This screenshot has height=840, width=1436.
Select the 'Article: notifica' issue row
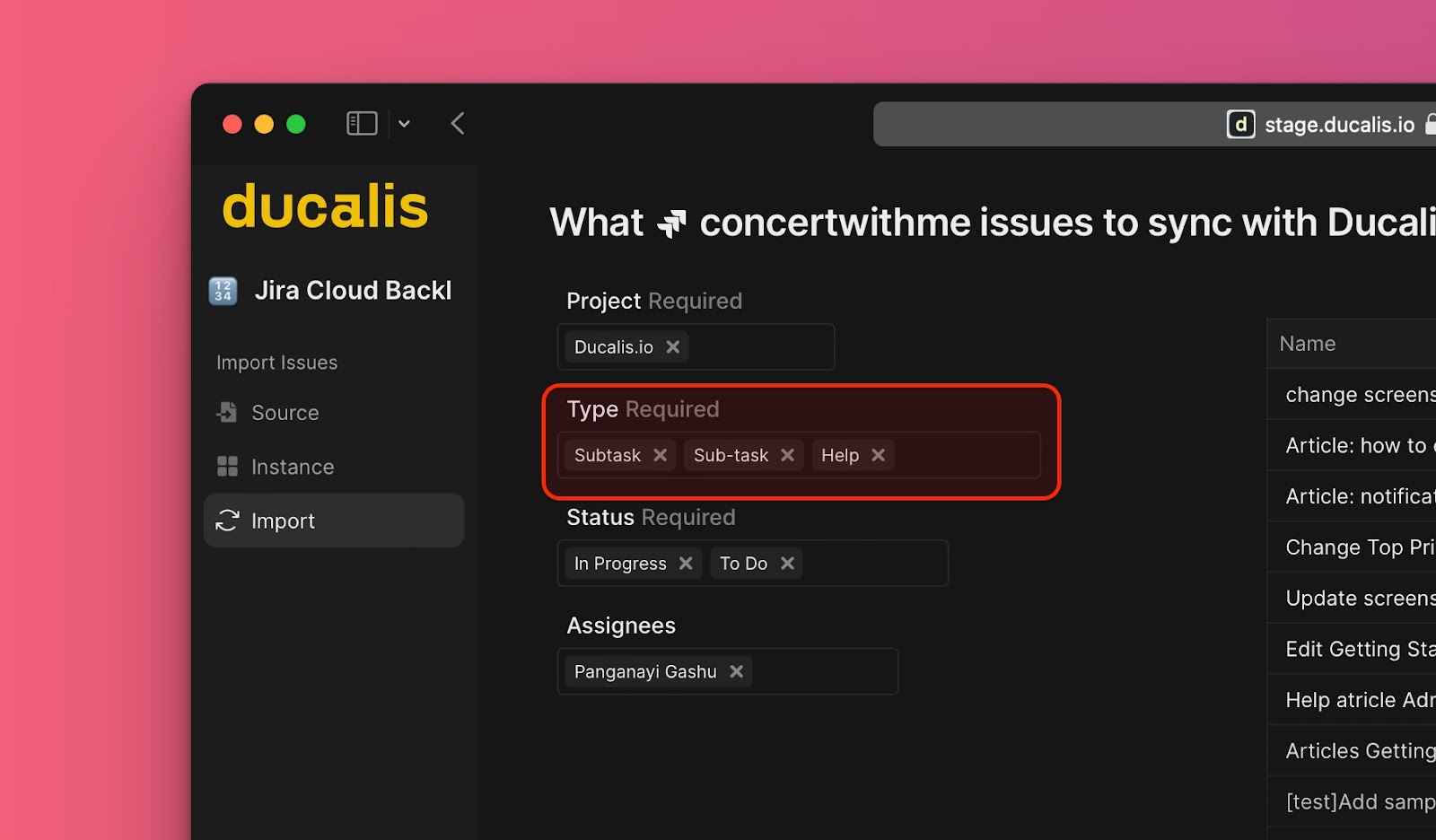[1352, 496]
